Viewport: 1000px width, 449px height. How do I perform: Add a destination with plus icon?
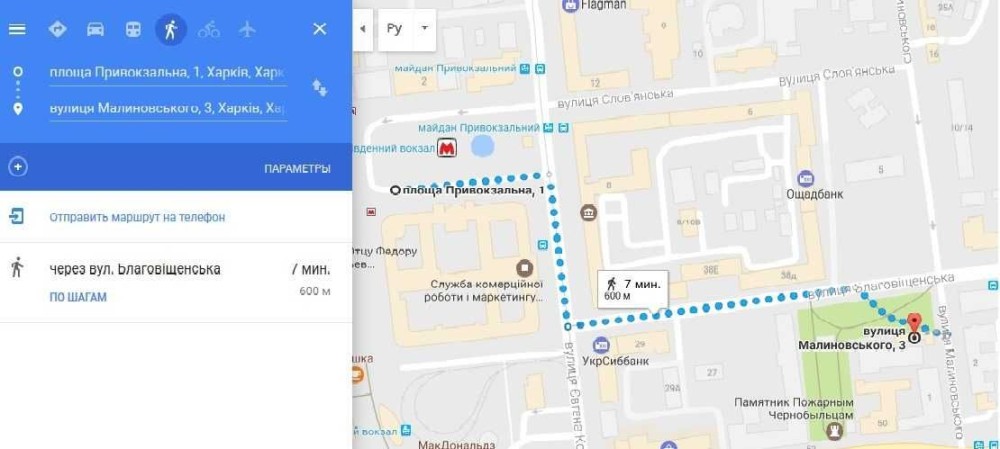pyautogui.click(x=17, y=167)
